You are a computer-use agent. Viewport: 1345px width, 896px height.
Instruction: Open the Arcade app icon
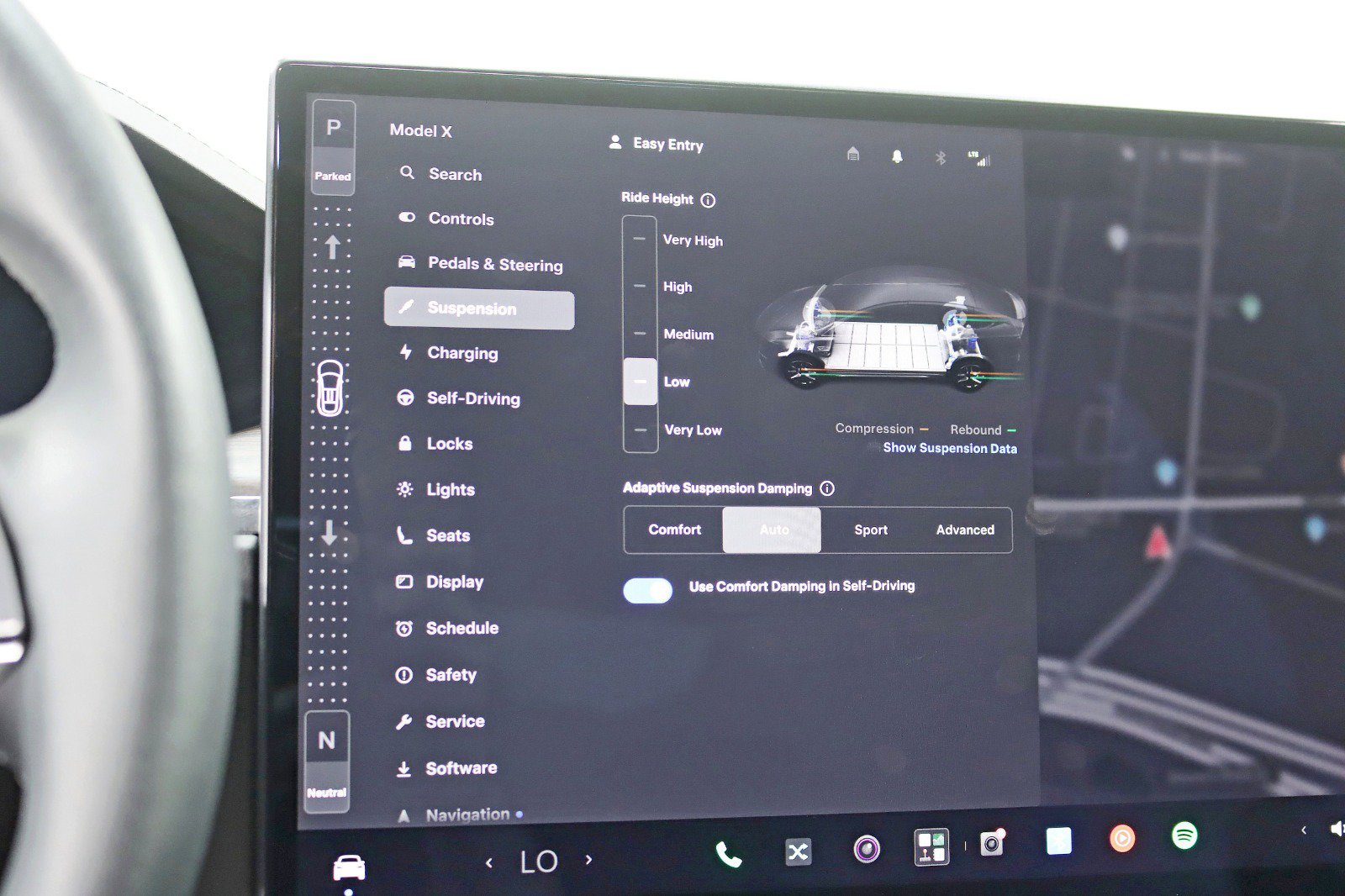(x=931, y=846)
